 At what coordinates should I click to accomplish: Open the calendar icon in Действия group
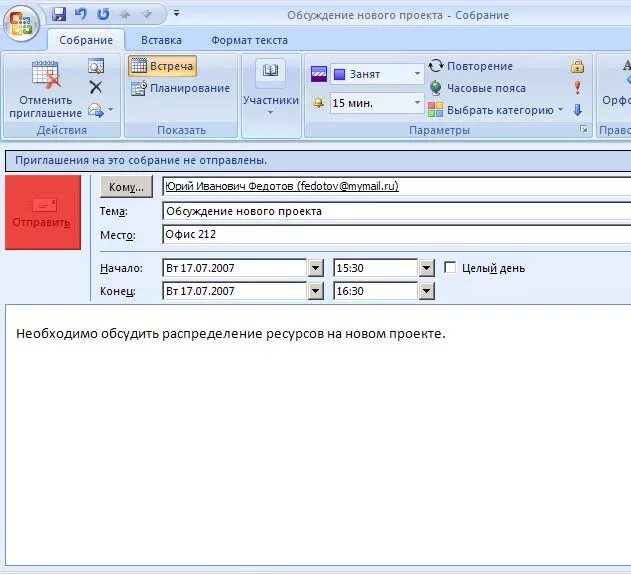pyautogui.click(x=96, y=66)
